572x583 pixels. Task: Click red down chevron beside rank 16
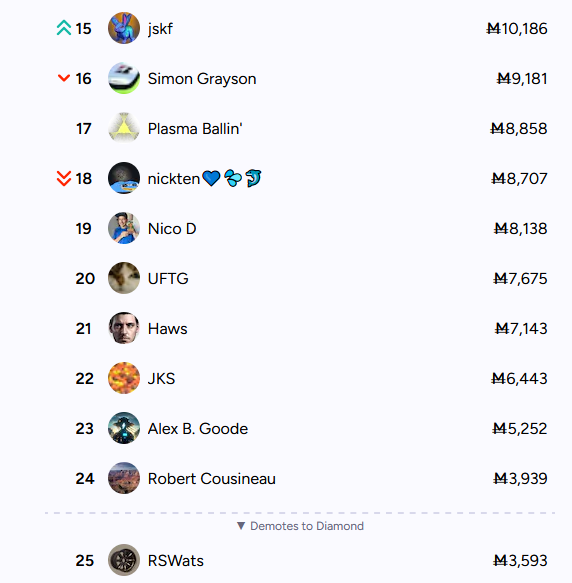64,78
